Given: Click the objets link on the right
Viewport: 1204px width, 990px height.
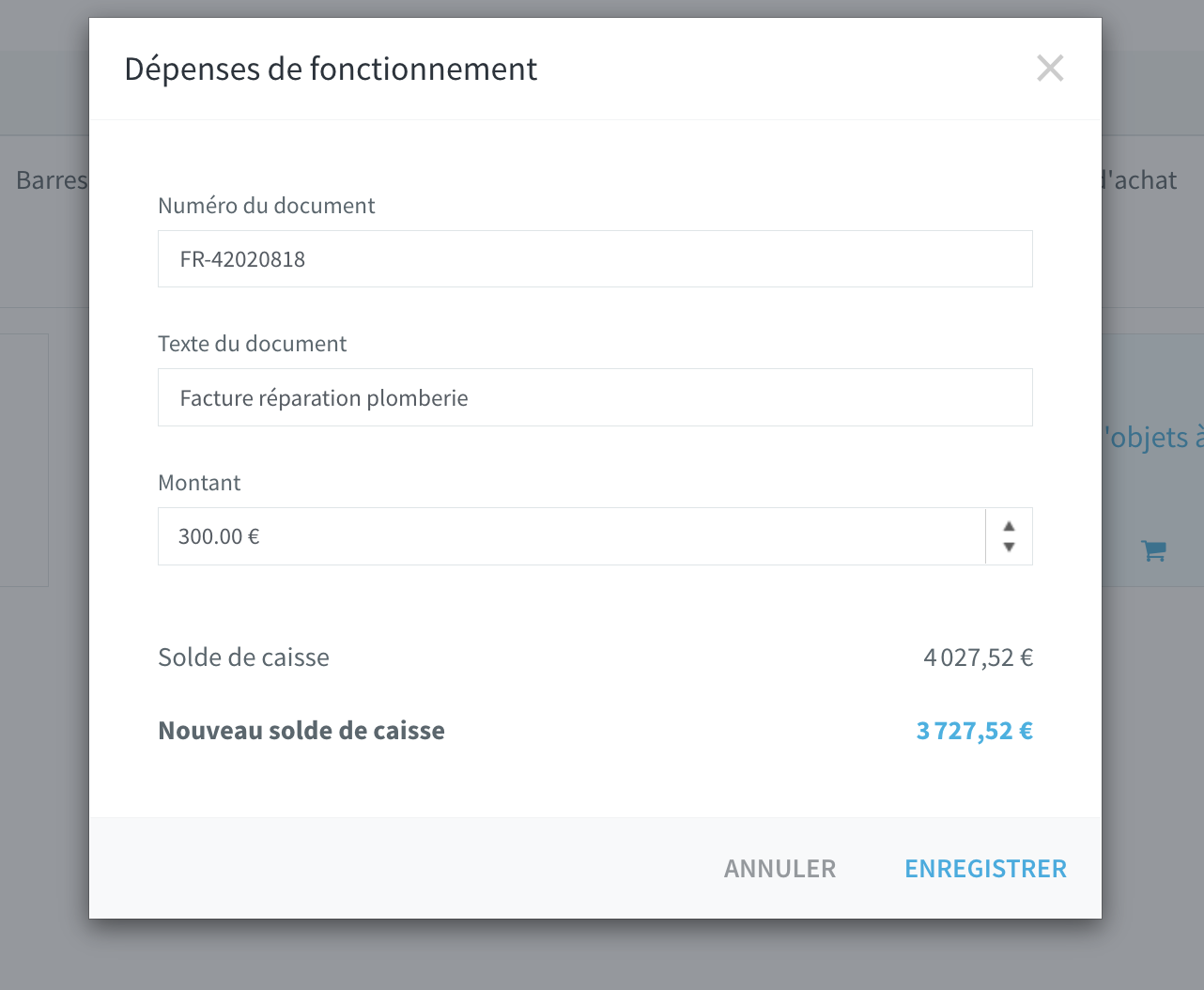Looking at the screenshot, I should 1153,437.
